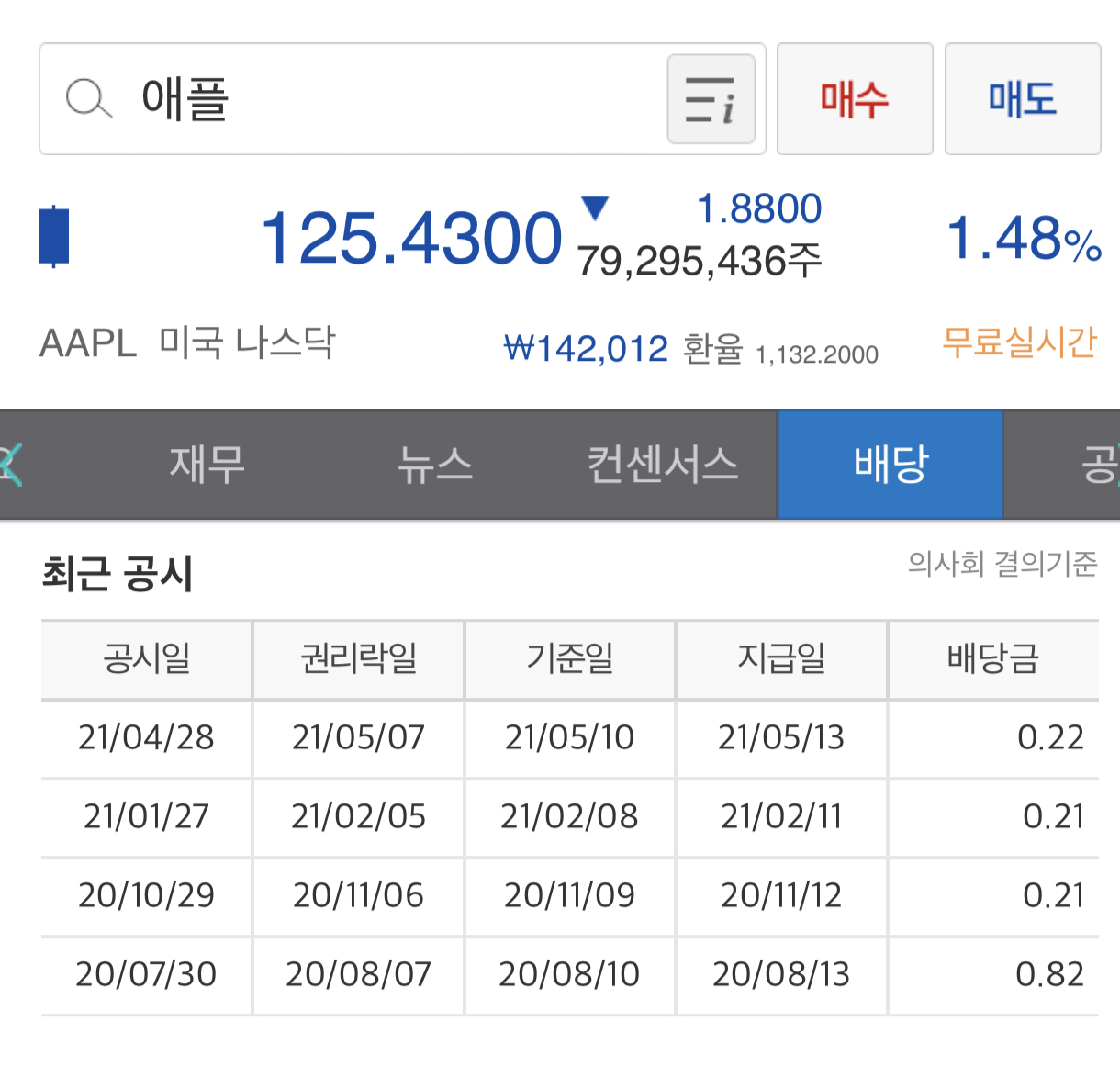Select record date 21/02/08
Viewport: 1120px width, 1089px height.
tap(569, 816)
